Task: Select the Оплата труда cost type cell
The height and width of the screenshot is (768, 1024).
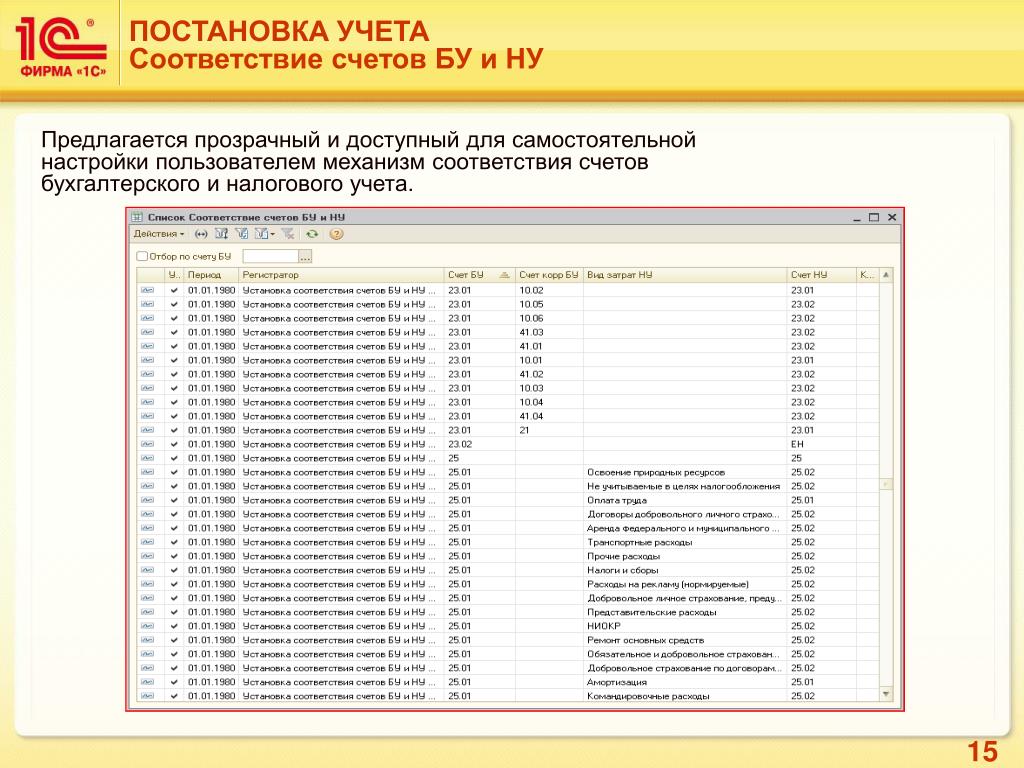Action: (x=684, y=500)
